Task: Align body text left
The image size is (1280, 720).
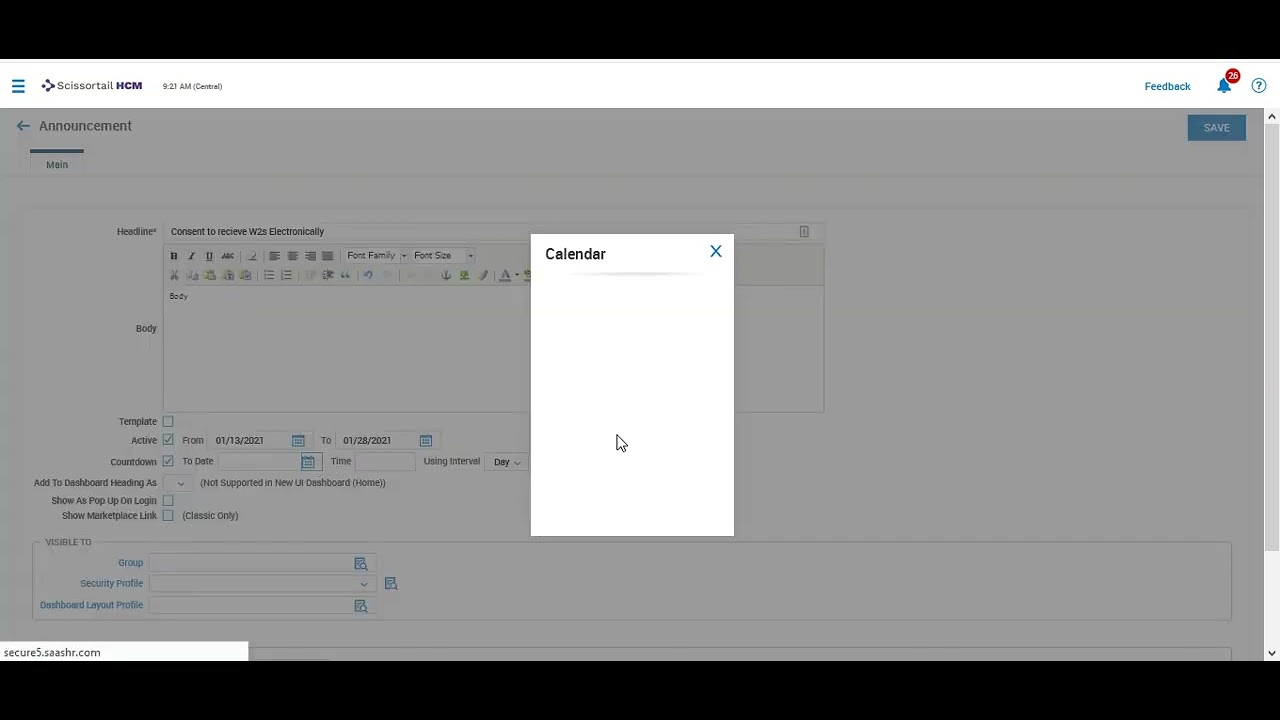Action: point(274,256)
